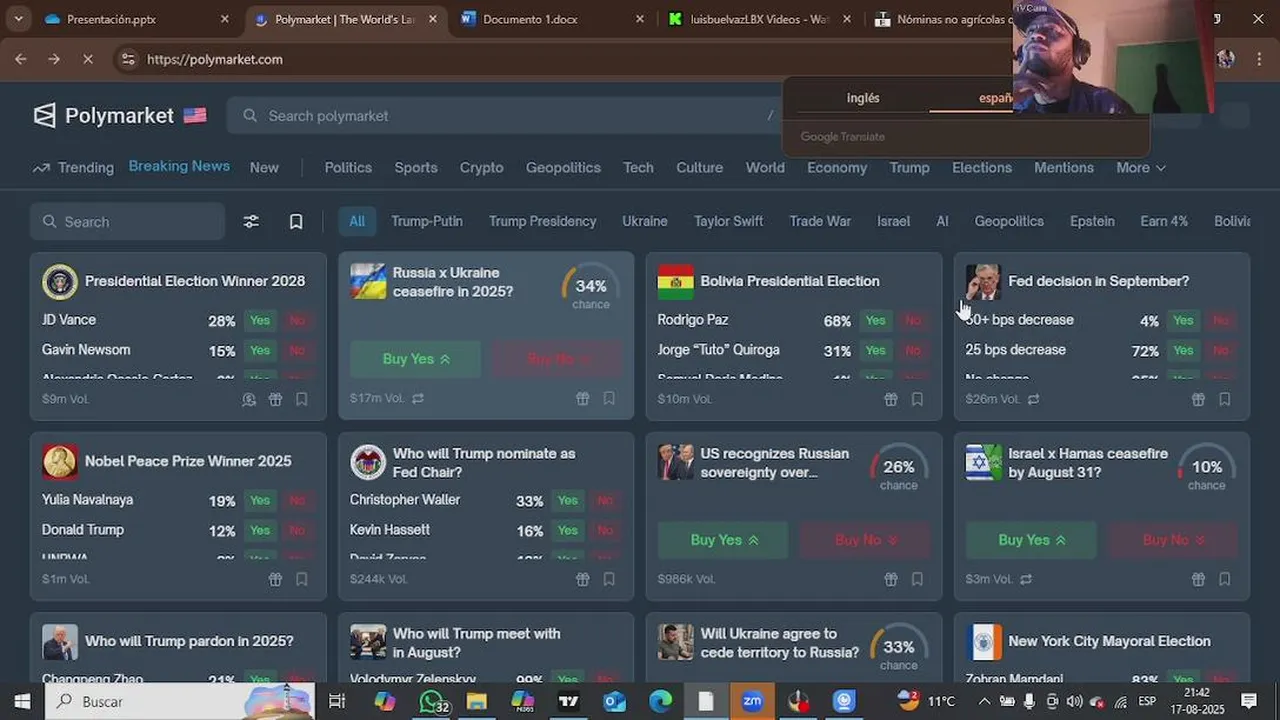Open Who will Trump pardon in 2025 market
Image resolution: width=1280 pixels, height=720 pixels.
coord(189,641)
